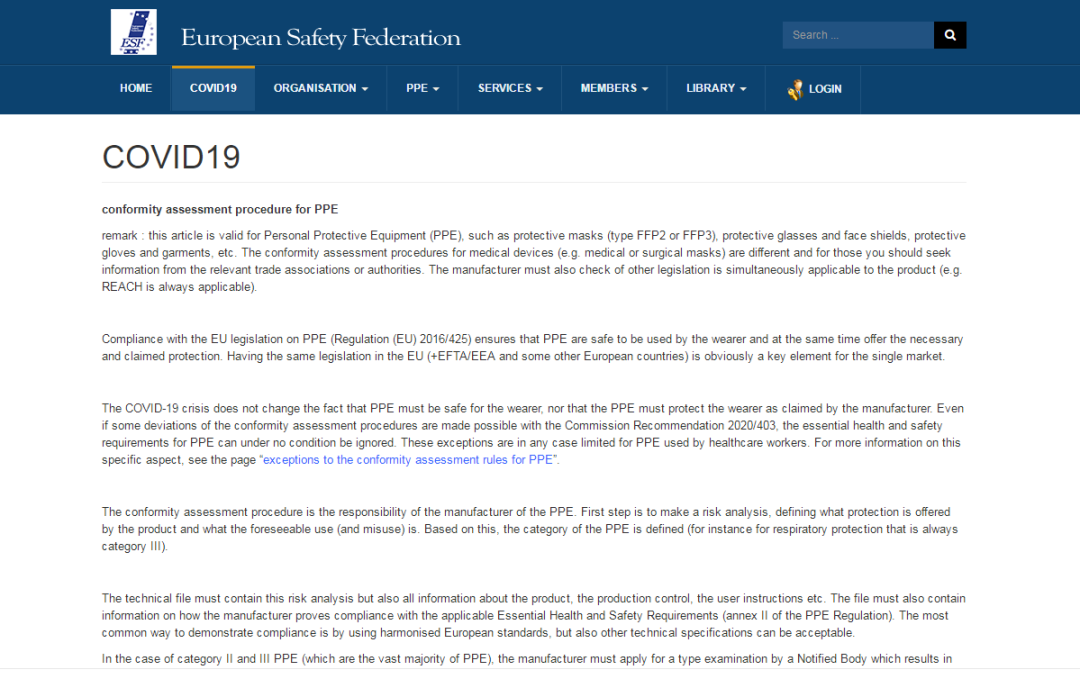
Task: Click the caret arrow next to PPE
Action: (437, 89)
